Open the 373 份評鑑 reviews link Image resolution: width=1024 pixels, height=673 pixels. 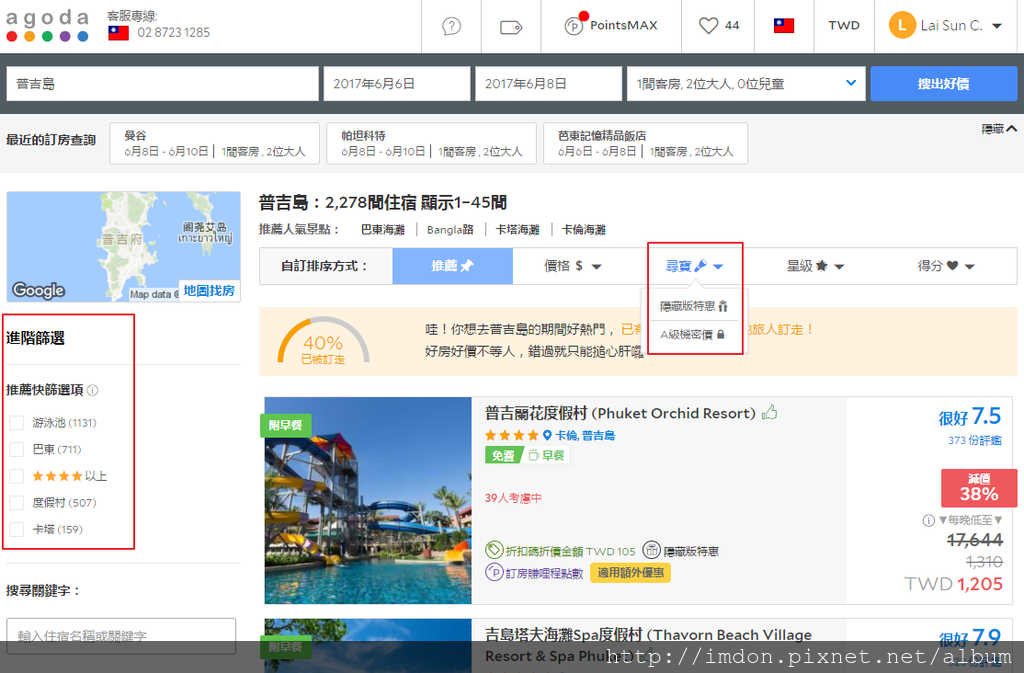pos(974,441)
